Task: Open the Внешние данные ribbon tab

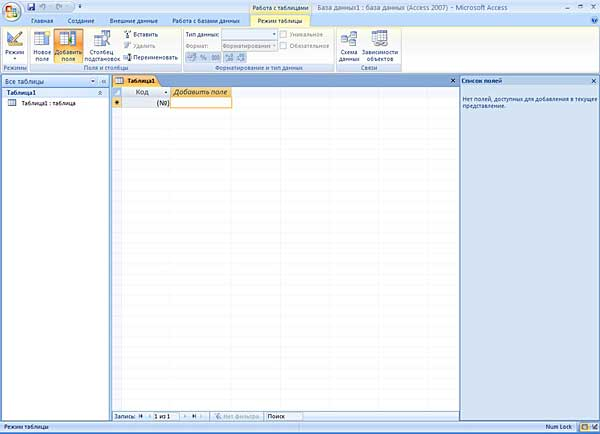Action: pos(134,21)
